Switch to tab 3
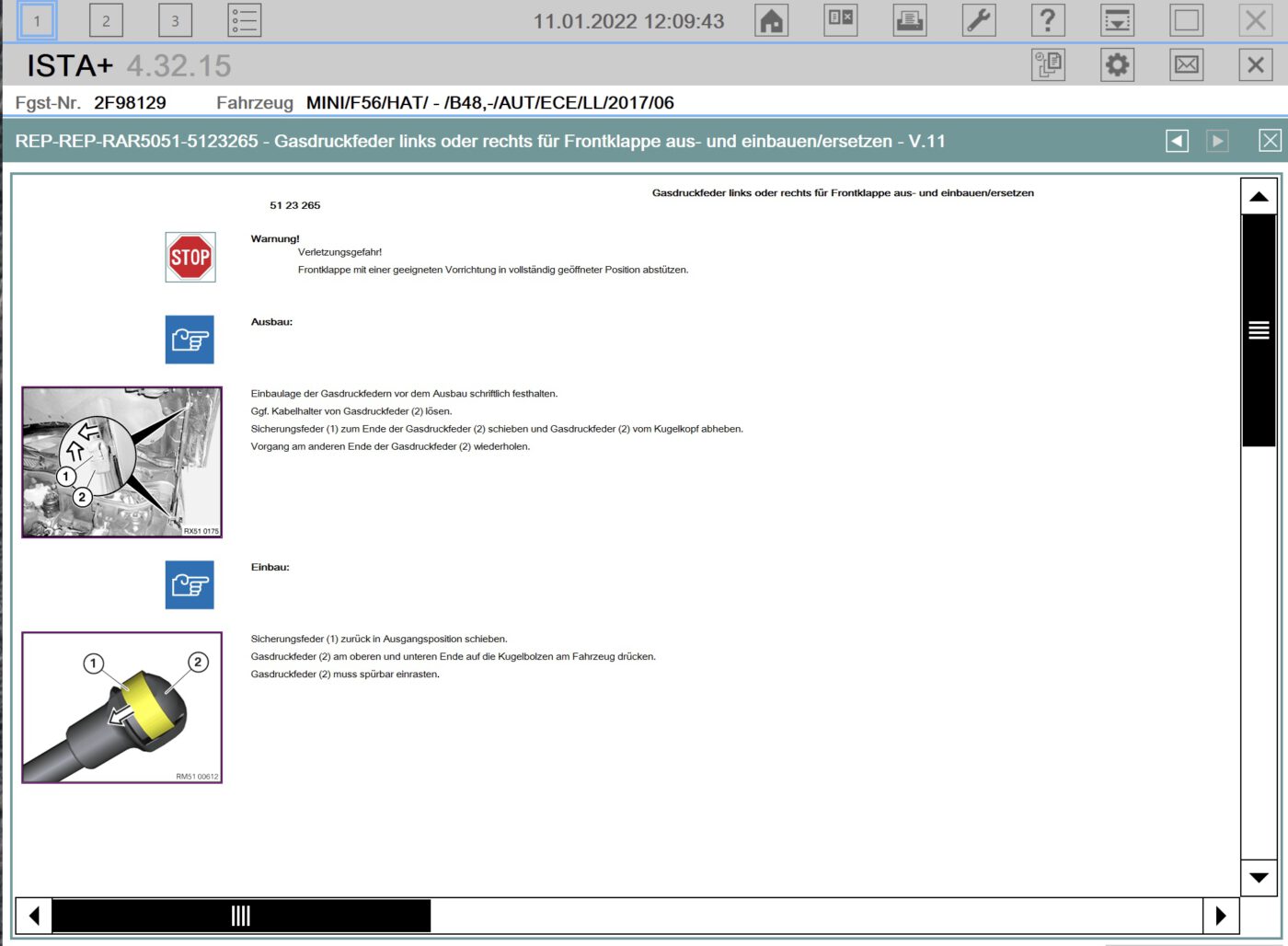Screen dimensions: 1288x946 point(175,20)
